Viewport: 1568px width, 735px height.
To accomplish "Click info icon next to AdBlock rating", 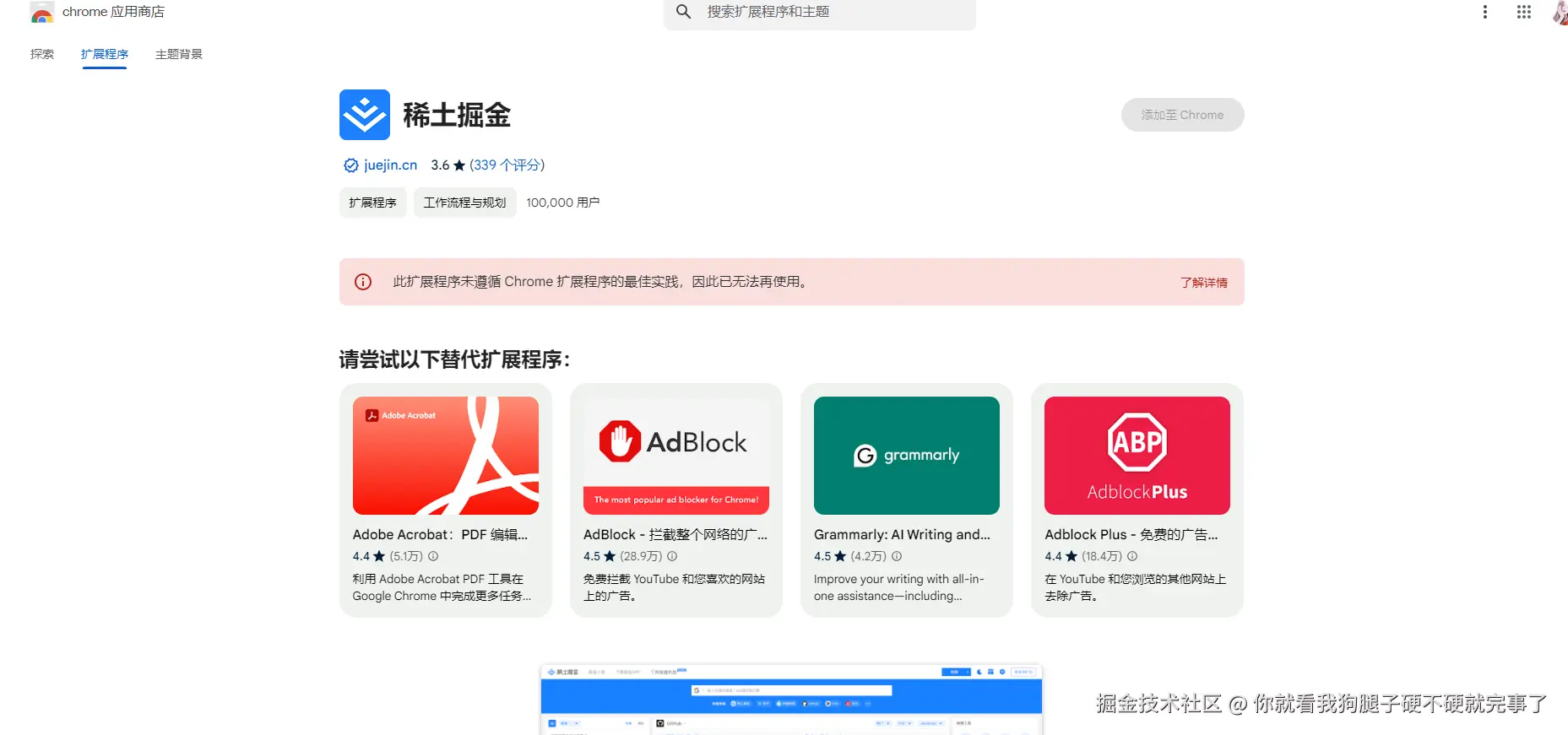I will (x=672, y=556).
